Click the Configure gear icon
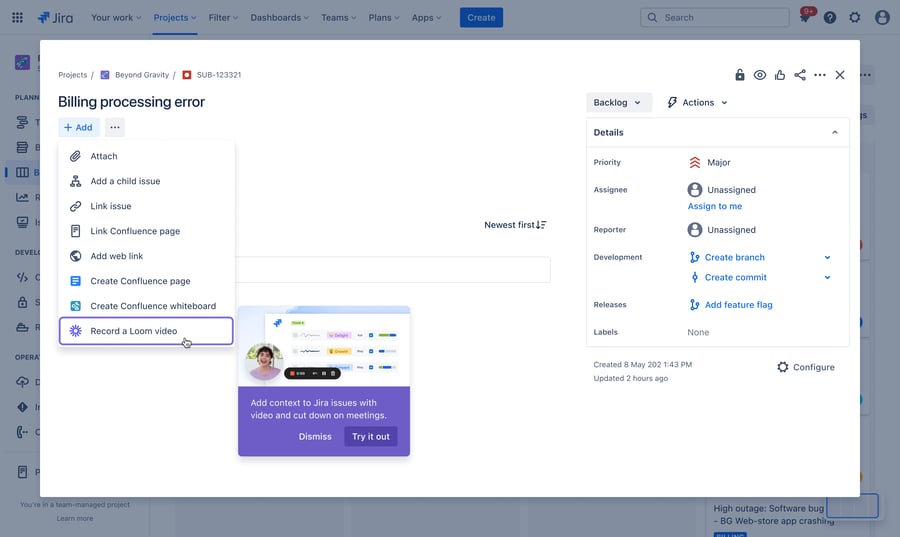 tap(783, 367)
